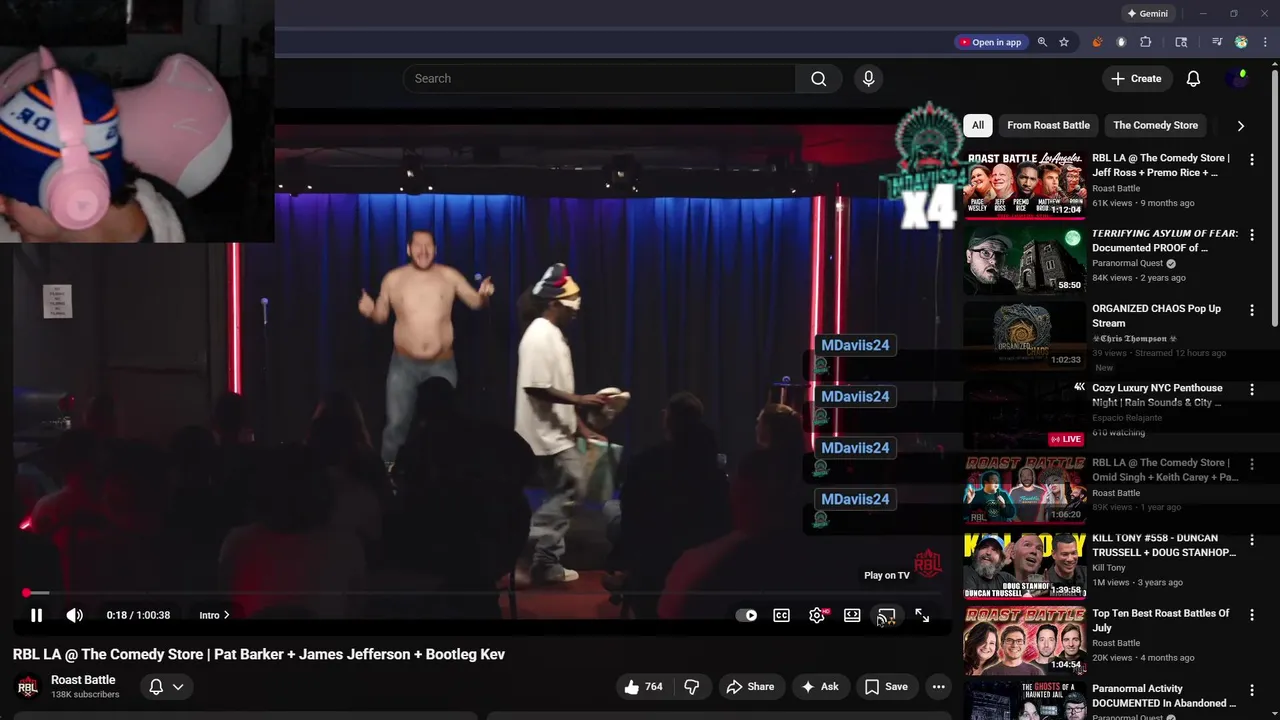
Task: Open more options for Organized Chaos stream
Action: [1251, 310]
